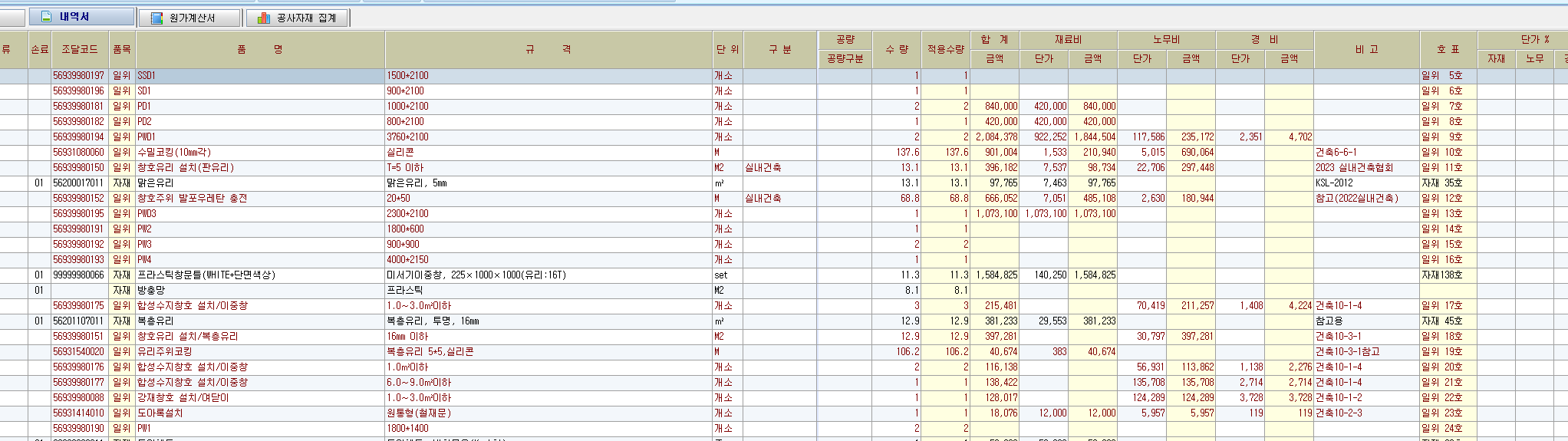
Task: Select the 수밀코킹(10mm각) row name
Action: (174, 153)
